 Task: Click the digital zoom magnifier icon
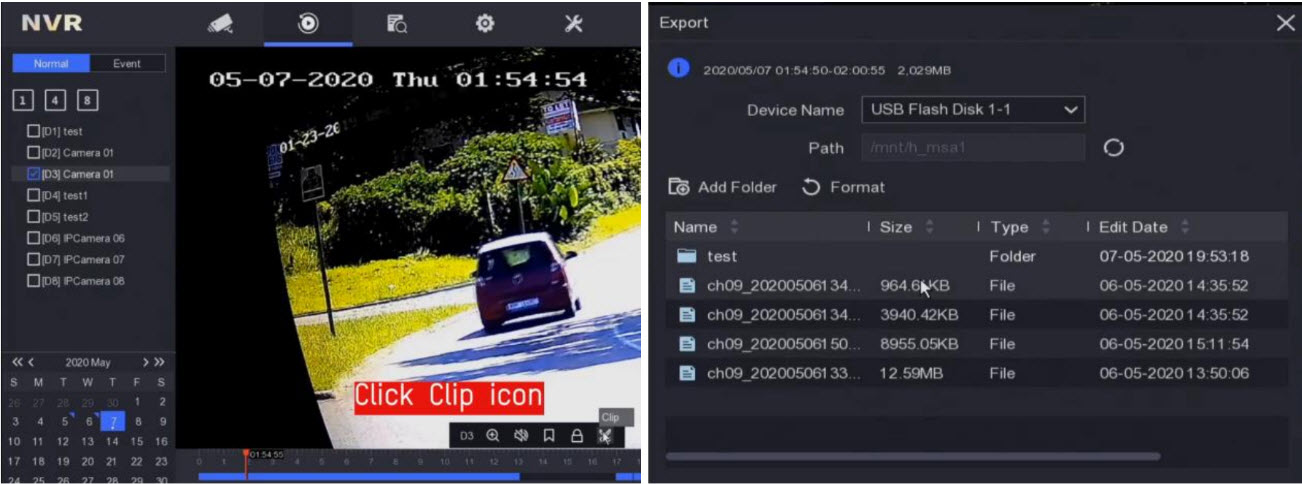pos(492,436)
